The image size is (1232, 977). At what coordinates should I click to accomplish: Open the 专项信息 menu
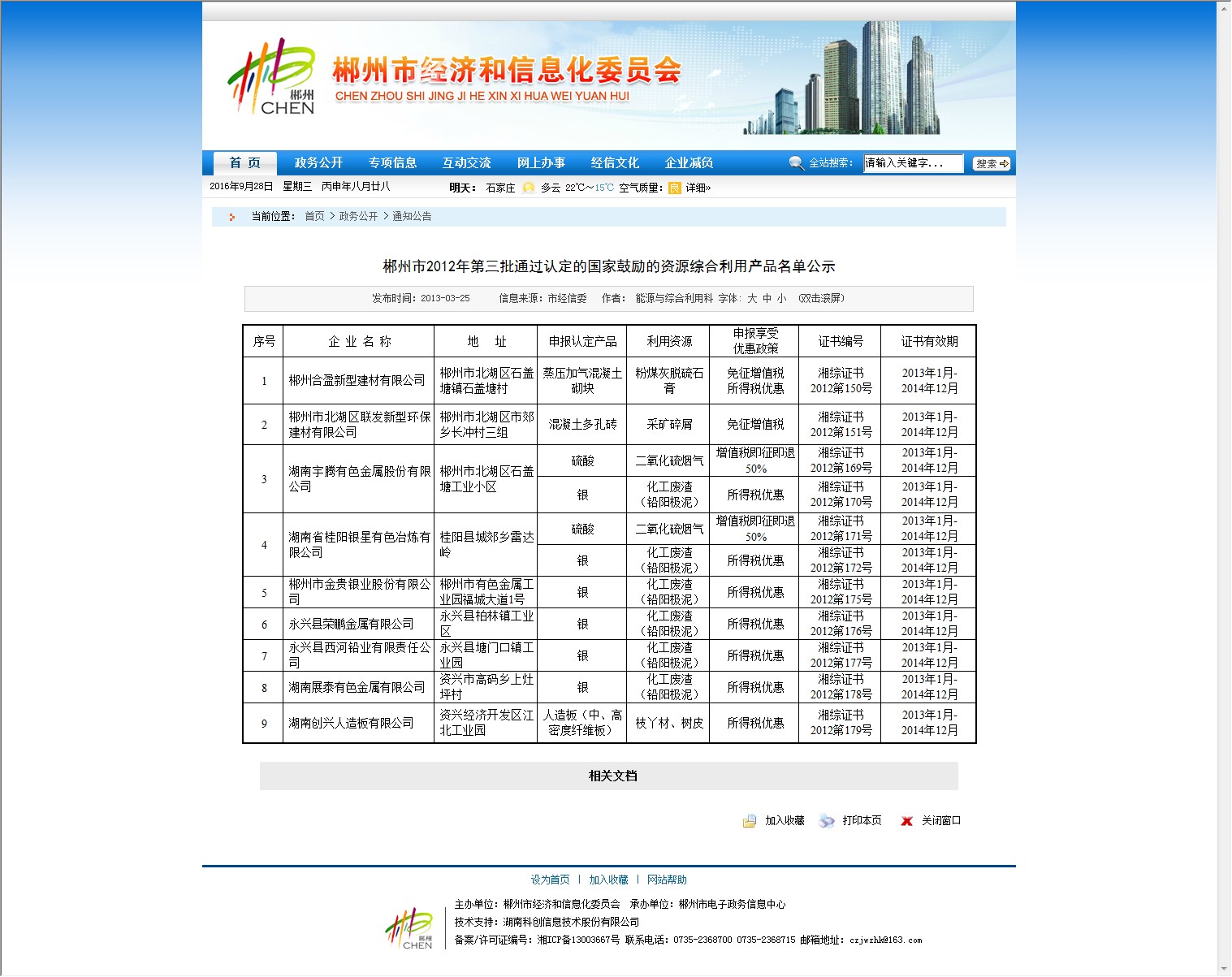[x=393, y=163]
